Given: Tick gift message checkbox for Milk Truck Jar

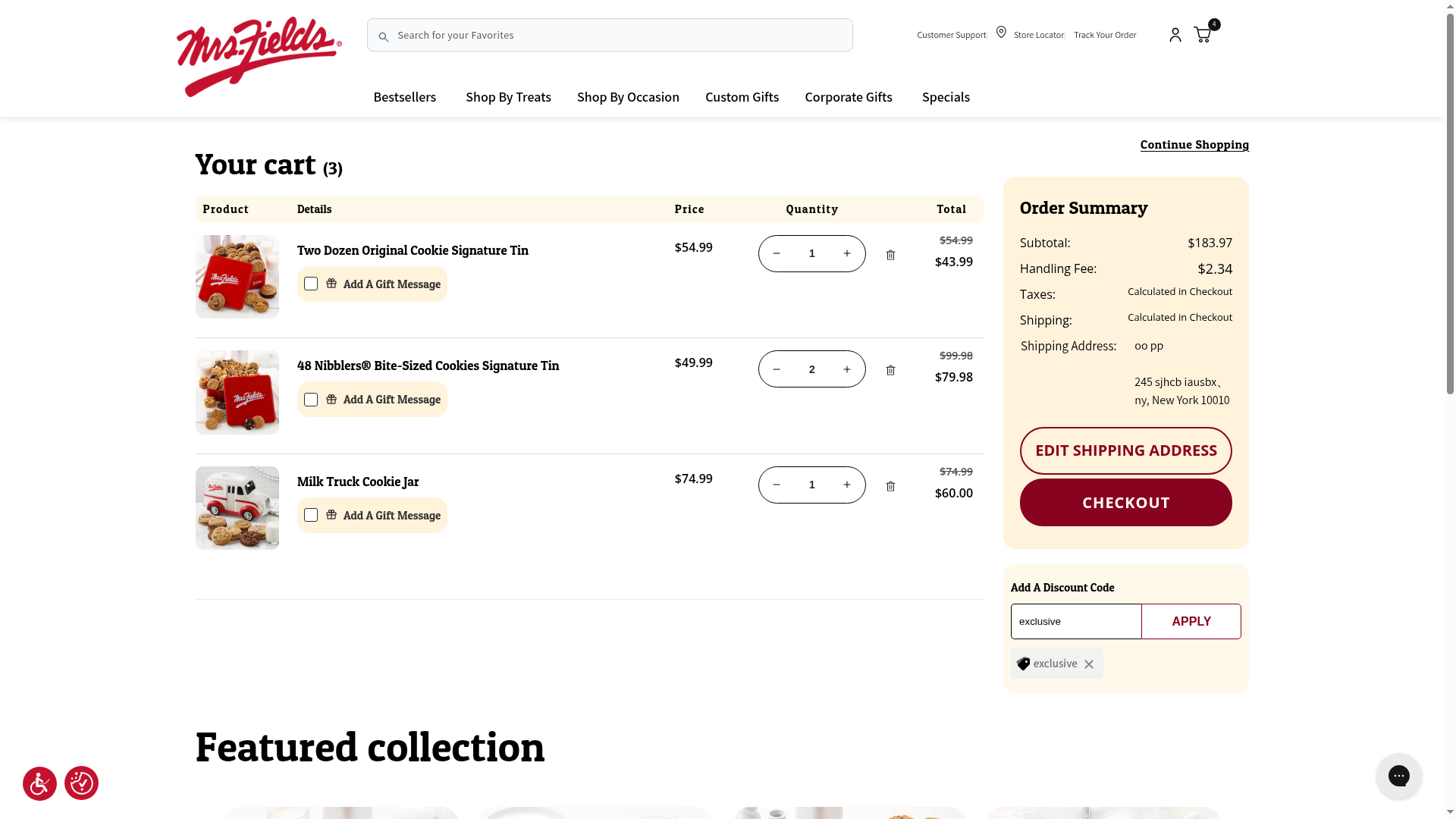Looking at the screenshot, I should (x=311, y=515).
